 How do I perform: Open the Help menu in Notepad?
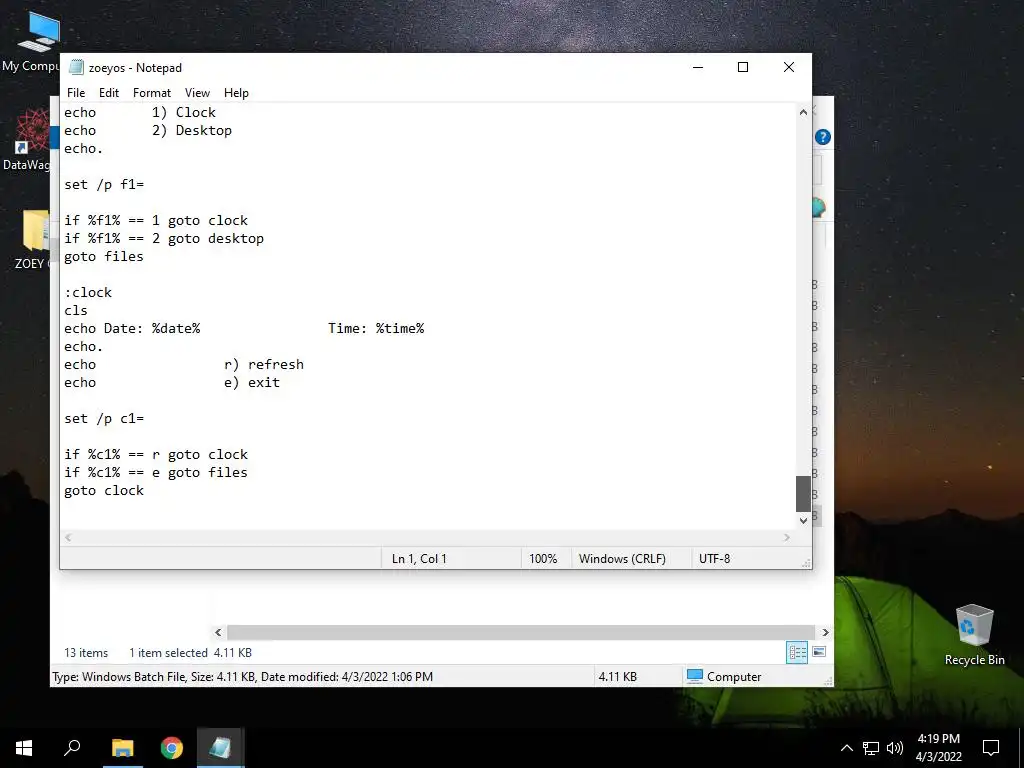[x=236, y=93]
